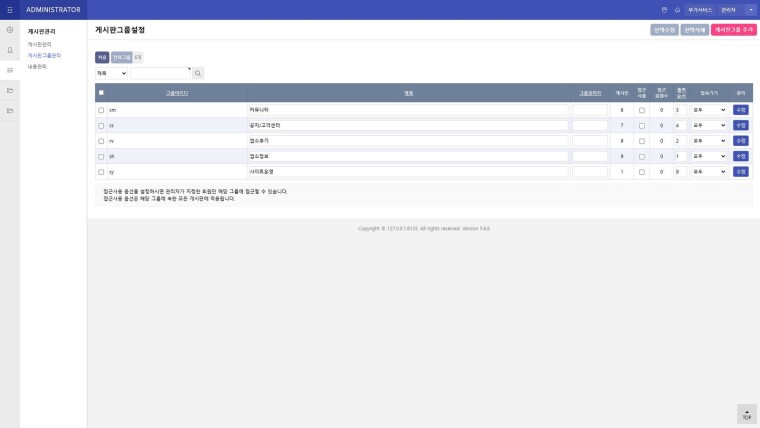Click the pink 게시판그룹 추가 button
The height and width of the screenshot is (428, 760).
pos(734,30)
